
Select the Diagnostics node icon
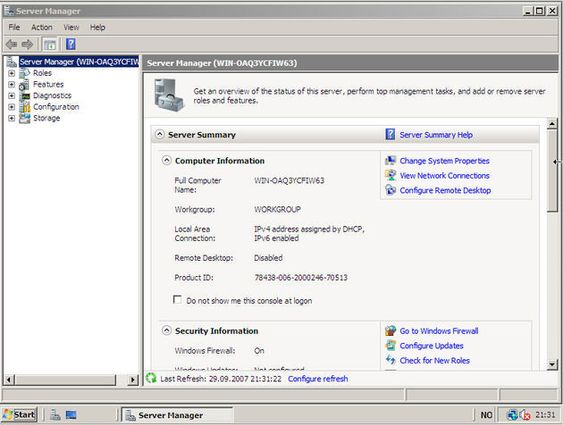[x=25, y=96]
